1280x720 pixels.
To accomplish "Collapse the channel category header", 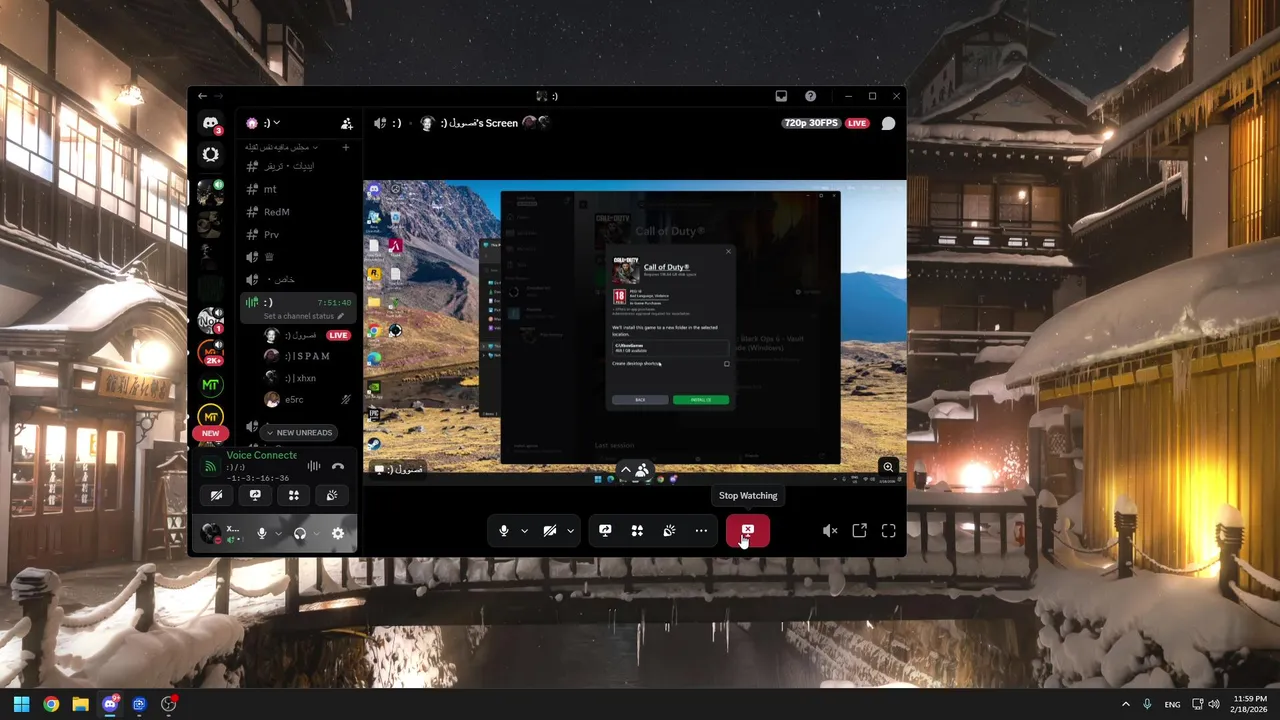I will coord(282,147).
